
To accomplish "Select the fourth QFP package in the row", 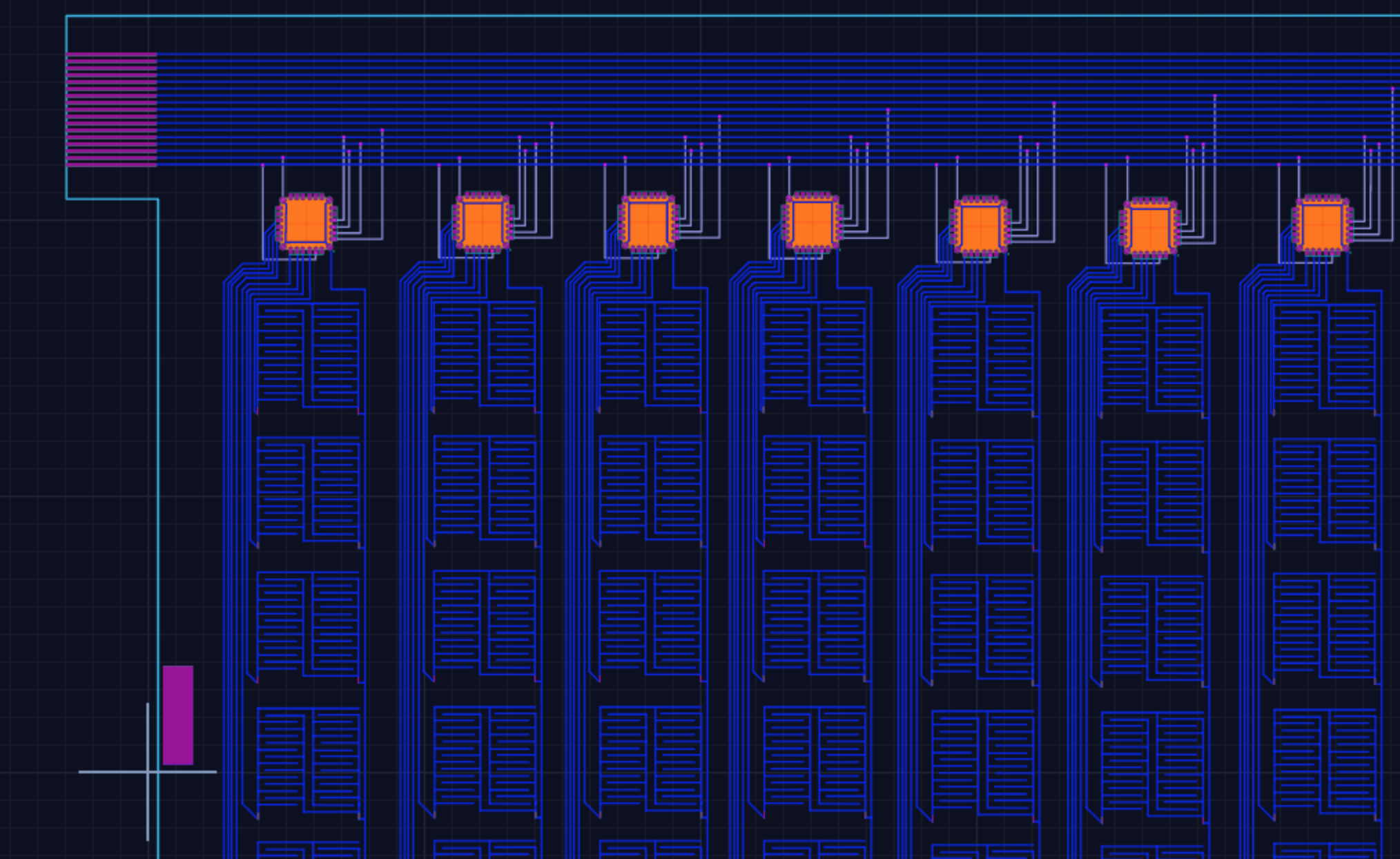I will (813, 222).
